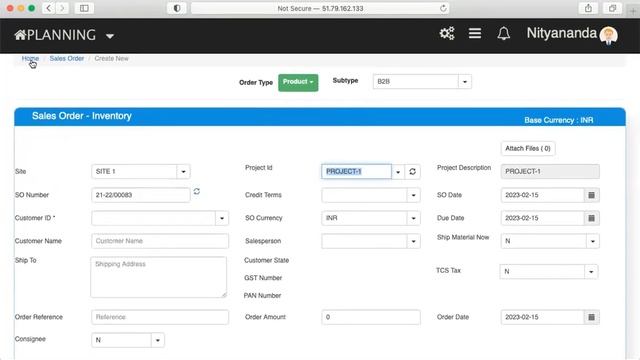
Task: Click the Sales Order - Inventory heading
Action: click(82, 116)
